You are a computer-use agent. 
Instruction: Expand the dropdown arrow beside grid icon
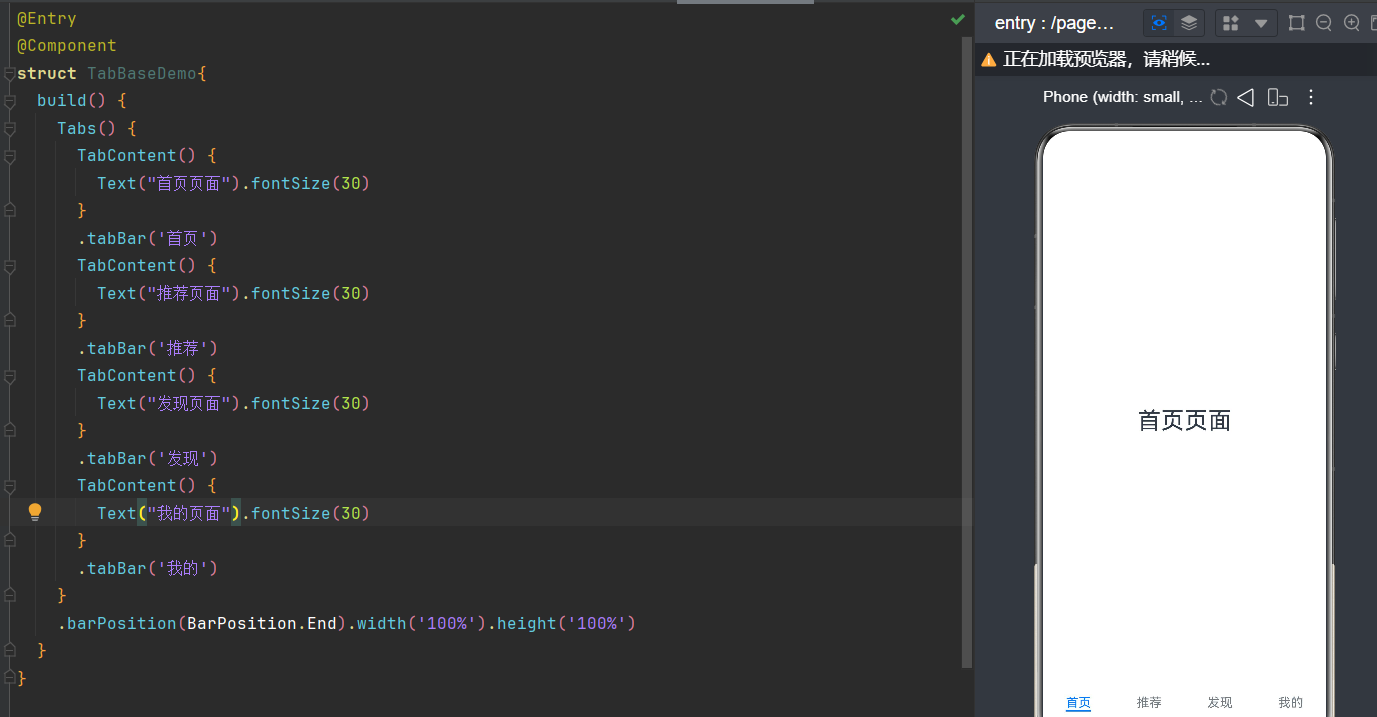click(x=1261, y=23)
